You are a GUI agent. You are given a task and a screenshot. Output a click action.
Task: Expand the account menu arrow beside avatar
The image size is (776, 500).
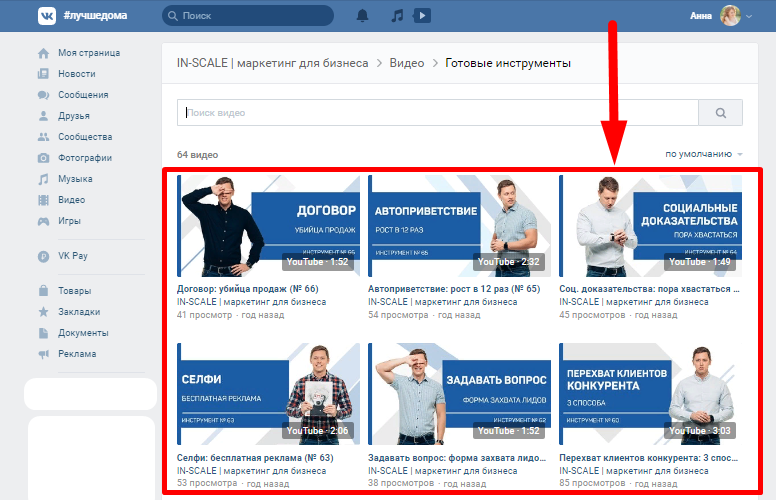pyautogui.click(x=749, y=16)
